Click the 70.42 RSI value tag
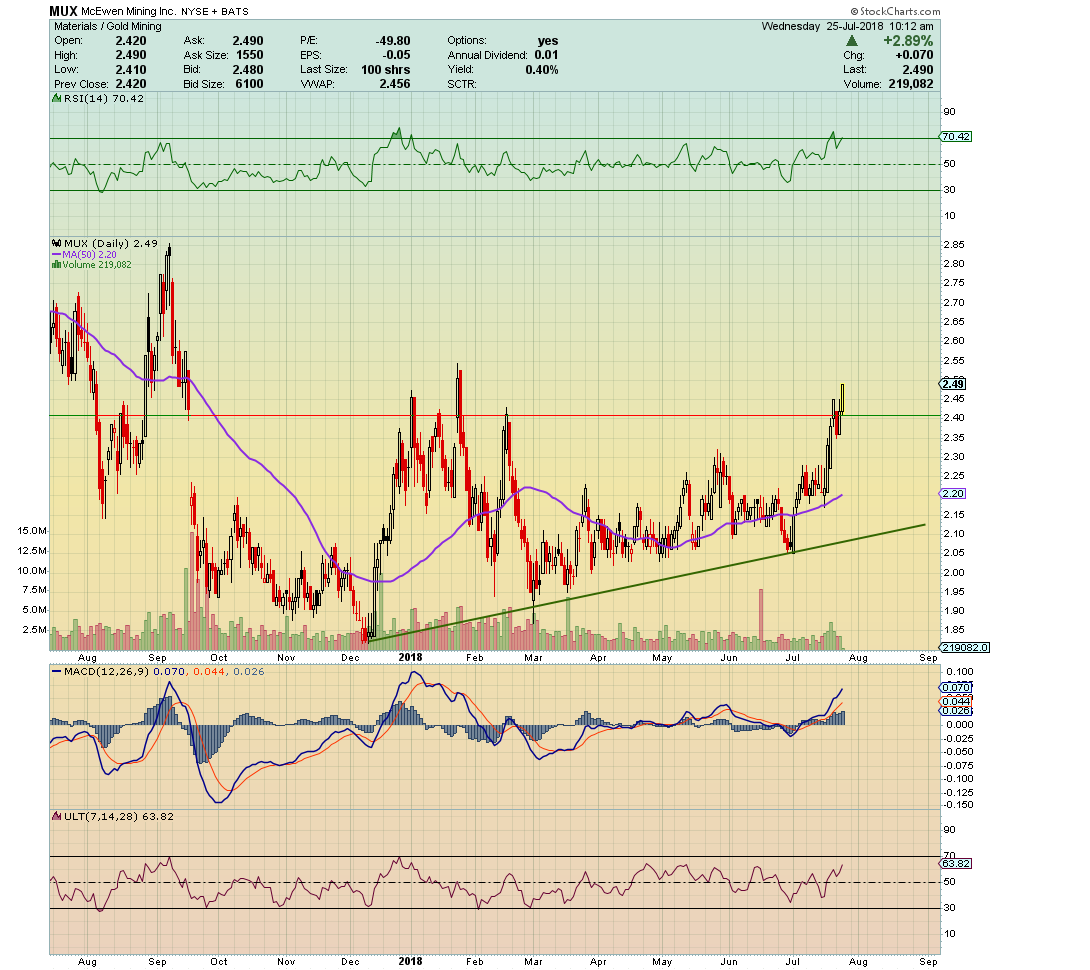 tap(952, 136)
